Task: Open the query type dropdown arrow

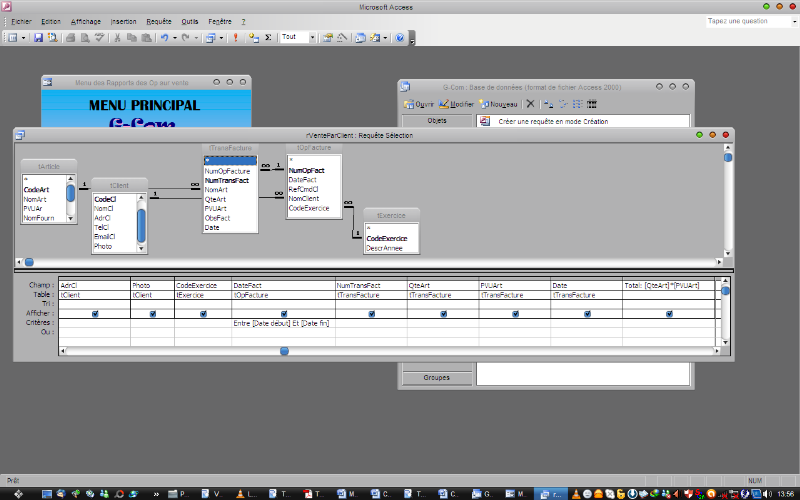Action: pos(222,38)
